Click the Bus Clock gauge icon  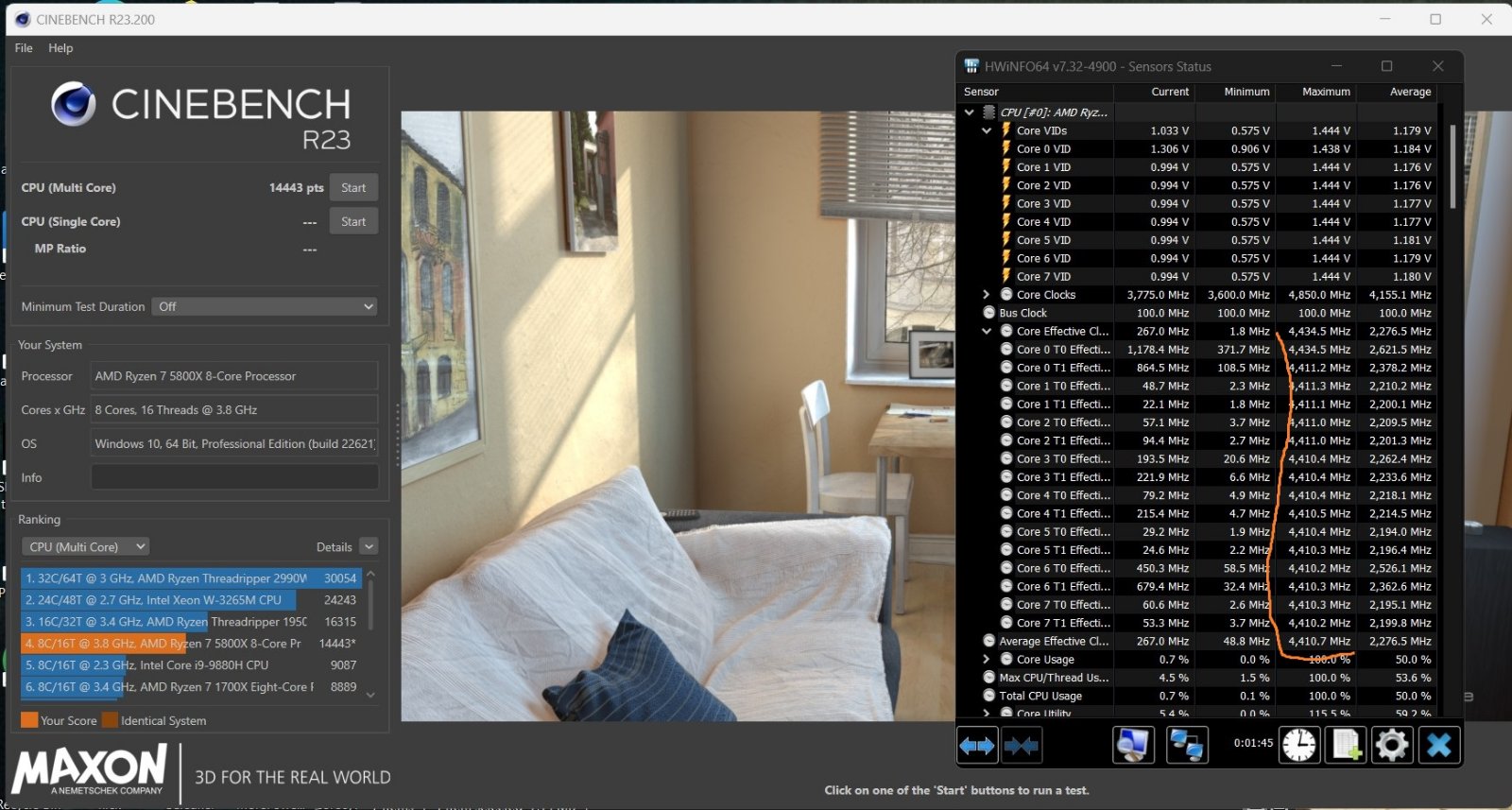pyautogui.click(x=989, y=313)
